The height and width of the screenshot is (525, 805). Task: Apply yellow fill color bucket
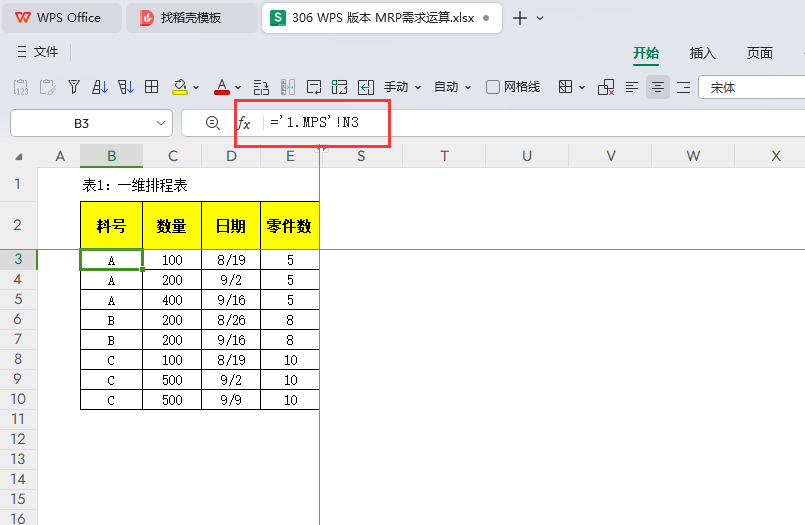(180, 87)
